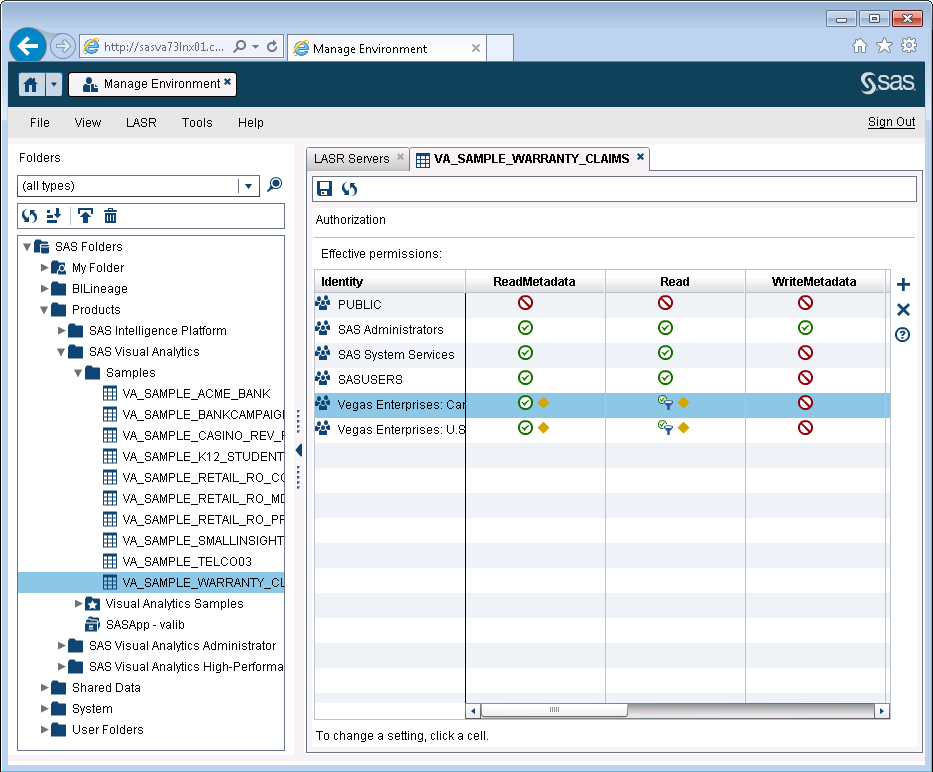Screen dimensions: 933x772
Task: Open the File menu
Action: (40, 123)
